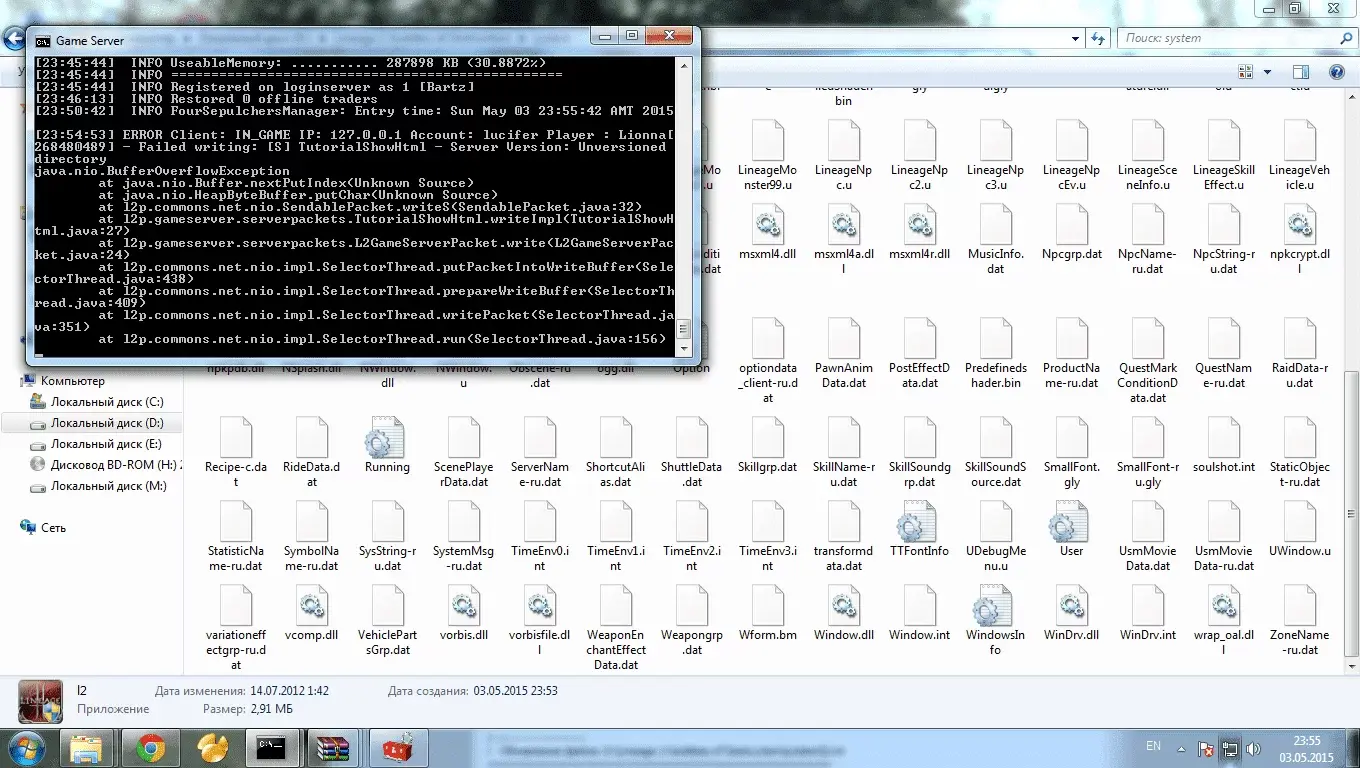Select Локальный диск (M:) in sidebar

tap(108, 486)
